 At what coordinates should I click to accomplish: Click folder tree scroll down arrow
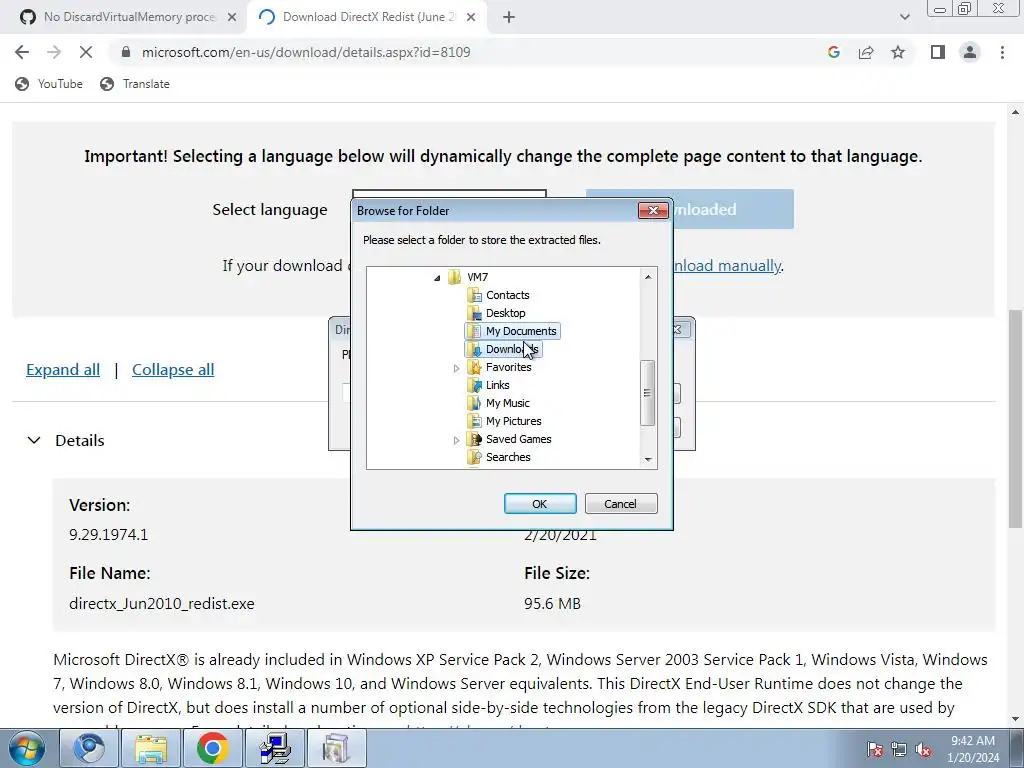(x=648, y=460)
